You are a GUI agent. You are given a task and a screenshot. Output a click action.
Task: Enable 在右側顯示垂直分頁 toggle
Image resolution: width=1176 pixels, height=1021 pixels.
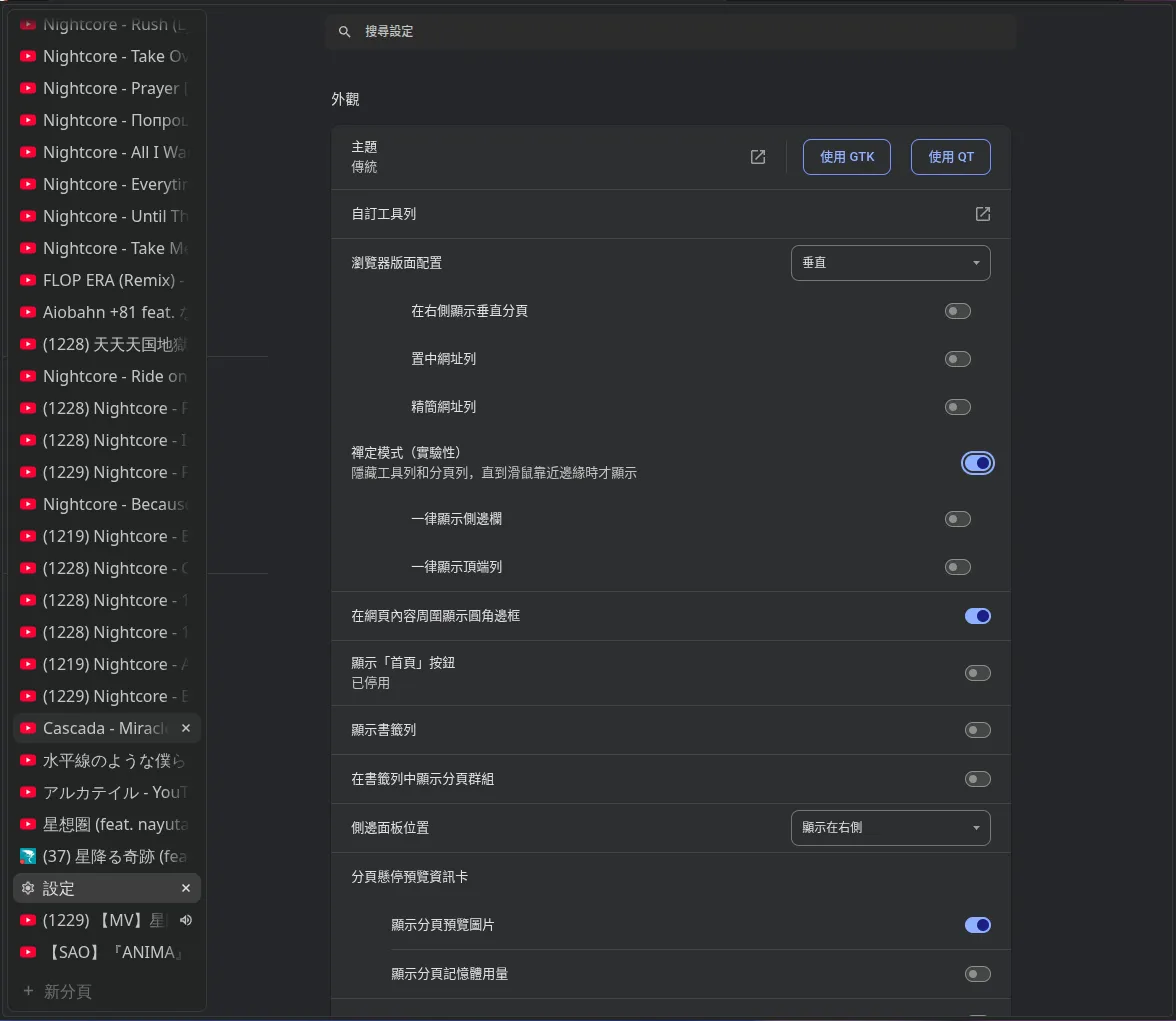[958, 311]
